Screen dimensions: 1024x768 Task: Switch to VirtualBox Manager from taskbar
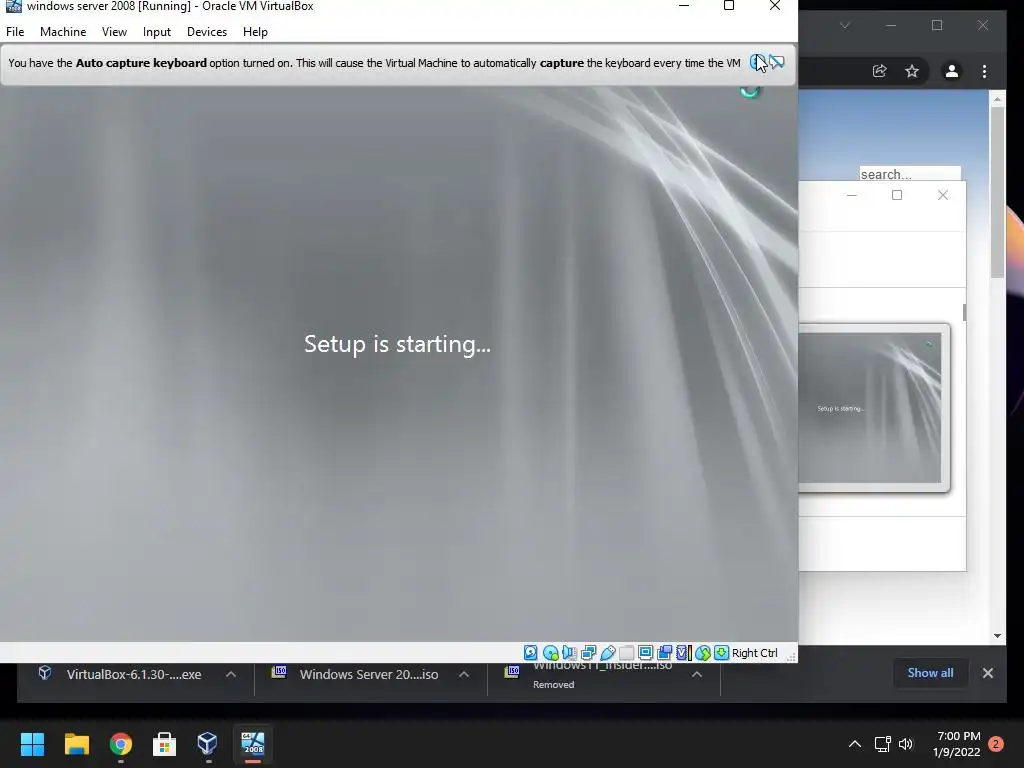208,744
